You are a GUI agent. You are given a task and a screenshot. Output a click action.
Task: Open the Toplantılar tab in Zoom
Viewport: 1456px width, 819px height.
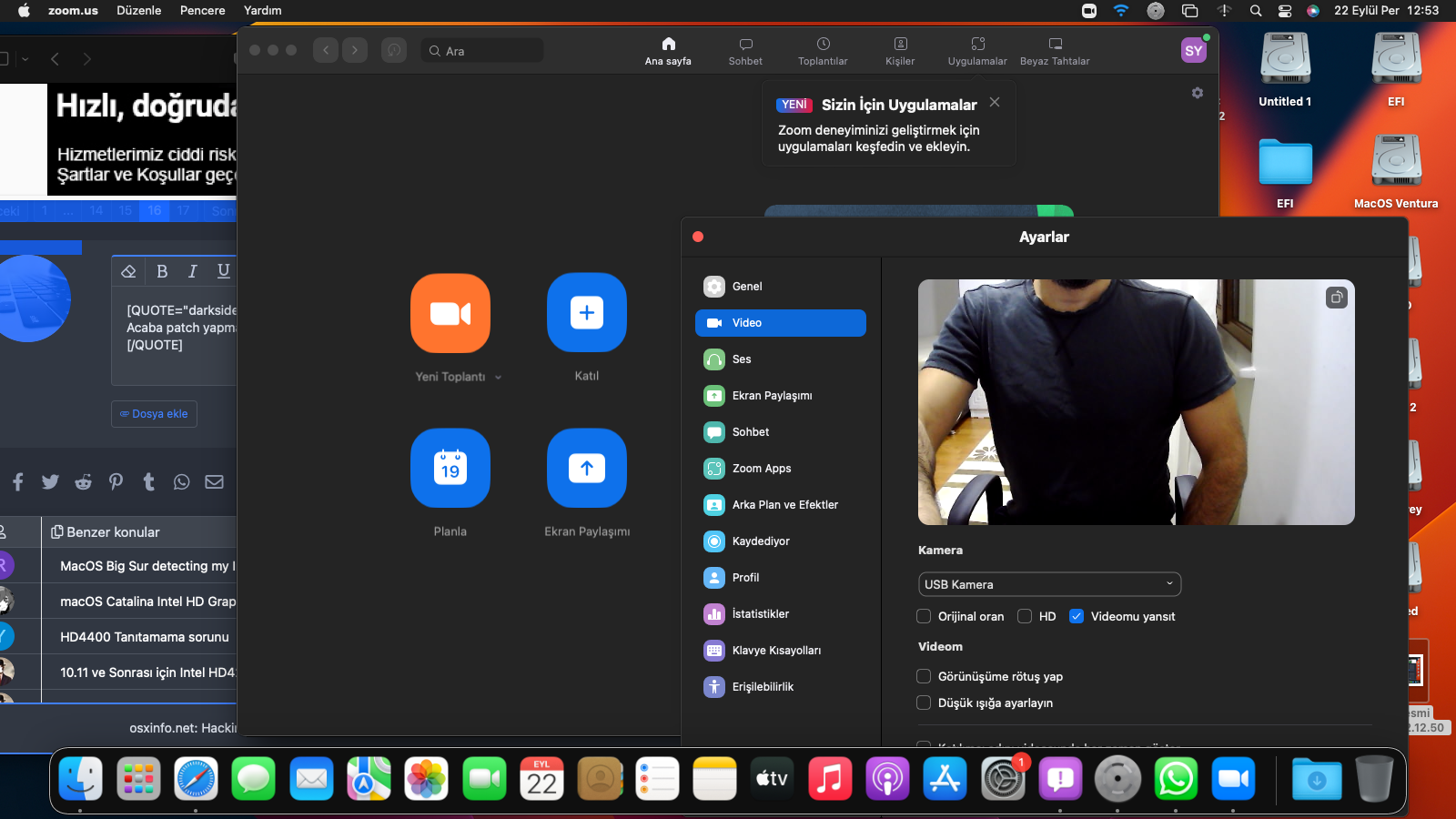tap(823, 51)
